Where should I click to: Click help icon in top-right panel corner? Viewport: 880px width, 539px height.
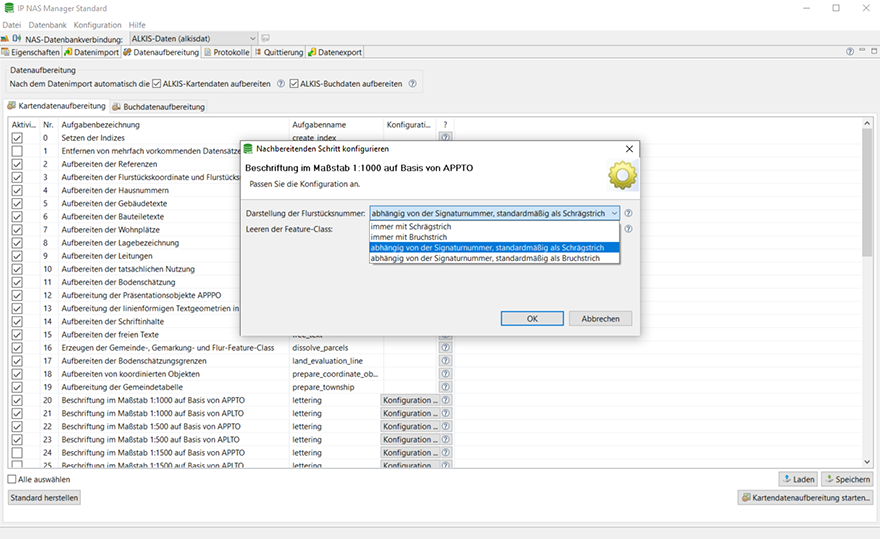(x=850, y=52)
